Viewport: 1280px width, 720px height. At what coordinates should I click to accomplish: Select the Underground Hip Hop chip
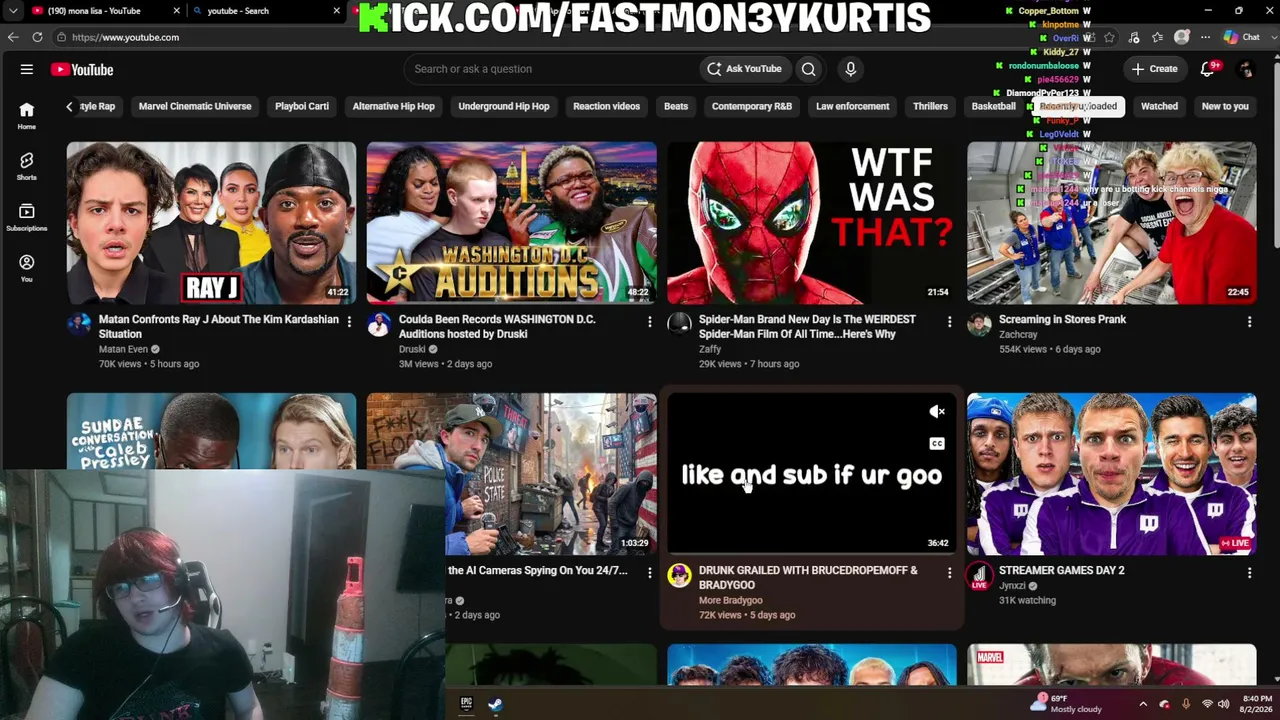(x=504, y=106)
